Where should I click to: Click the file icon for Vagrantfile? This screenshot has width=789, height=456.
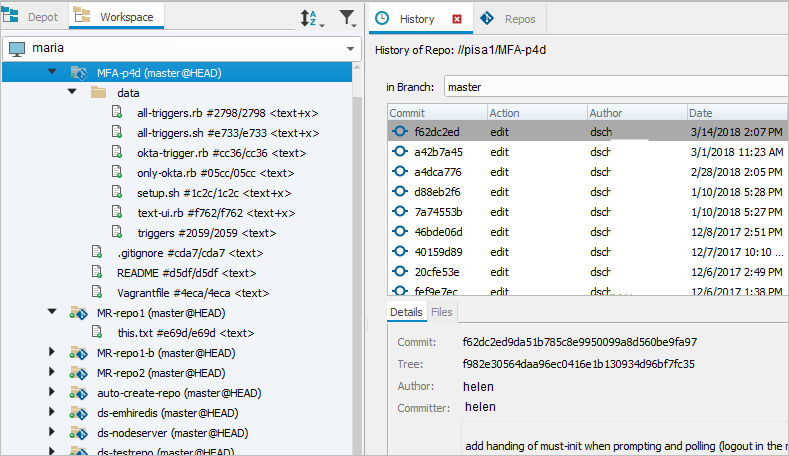[98, 293]
